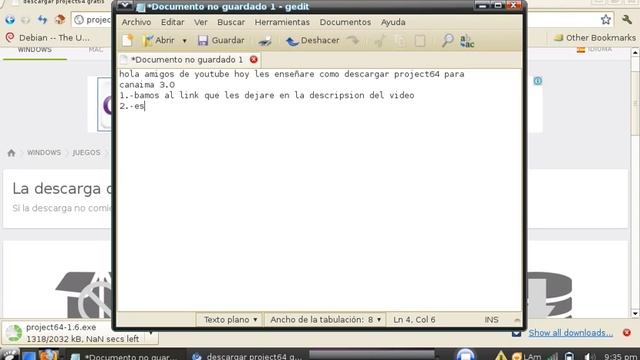Click the volume icon in system tray
The height and width of the screenshot is (360, 640).
588,356
